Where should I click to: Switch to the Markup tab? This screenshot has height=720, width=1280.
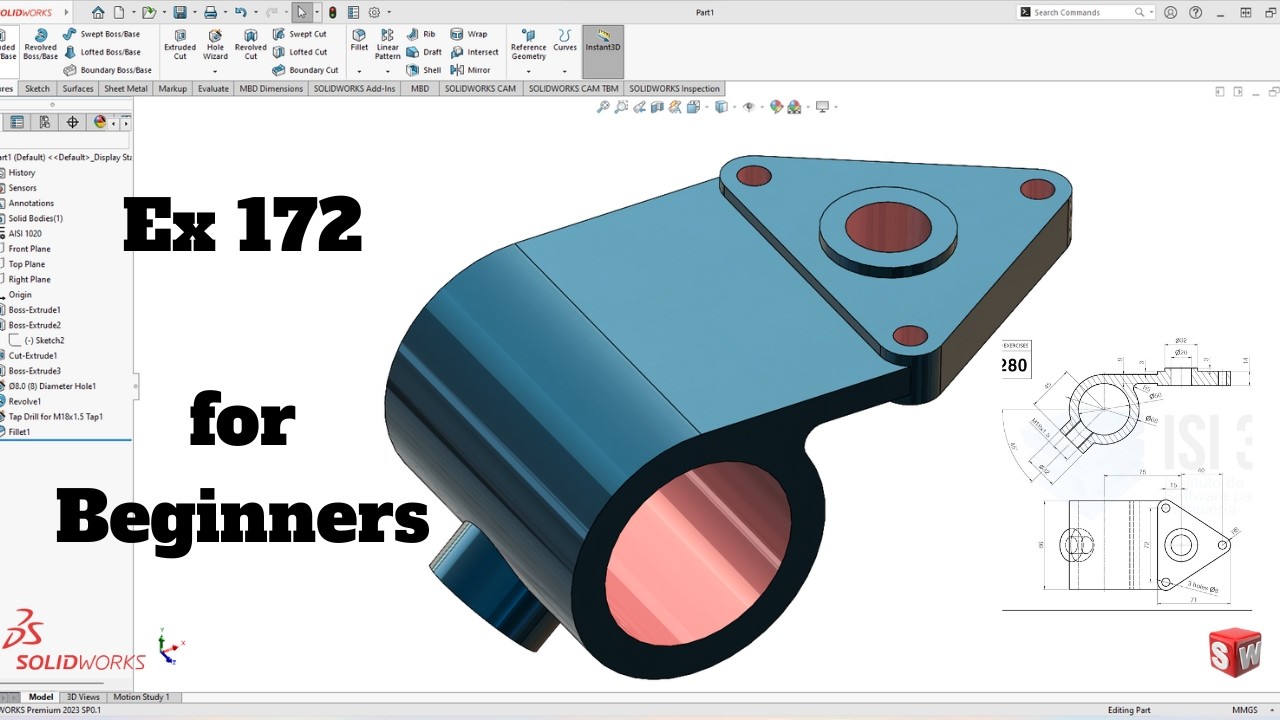pyautogui.click(x=173, y=88)
